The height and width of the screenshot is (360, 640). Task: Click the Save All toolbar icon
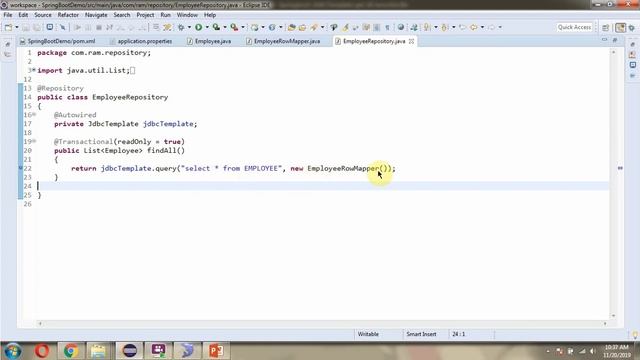click(x=37, y=27)
